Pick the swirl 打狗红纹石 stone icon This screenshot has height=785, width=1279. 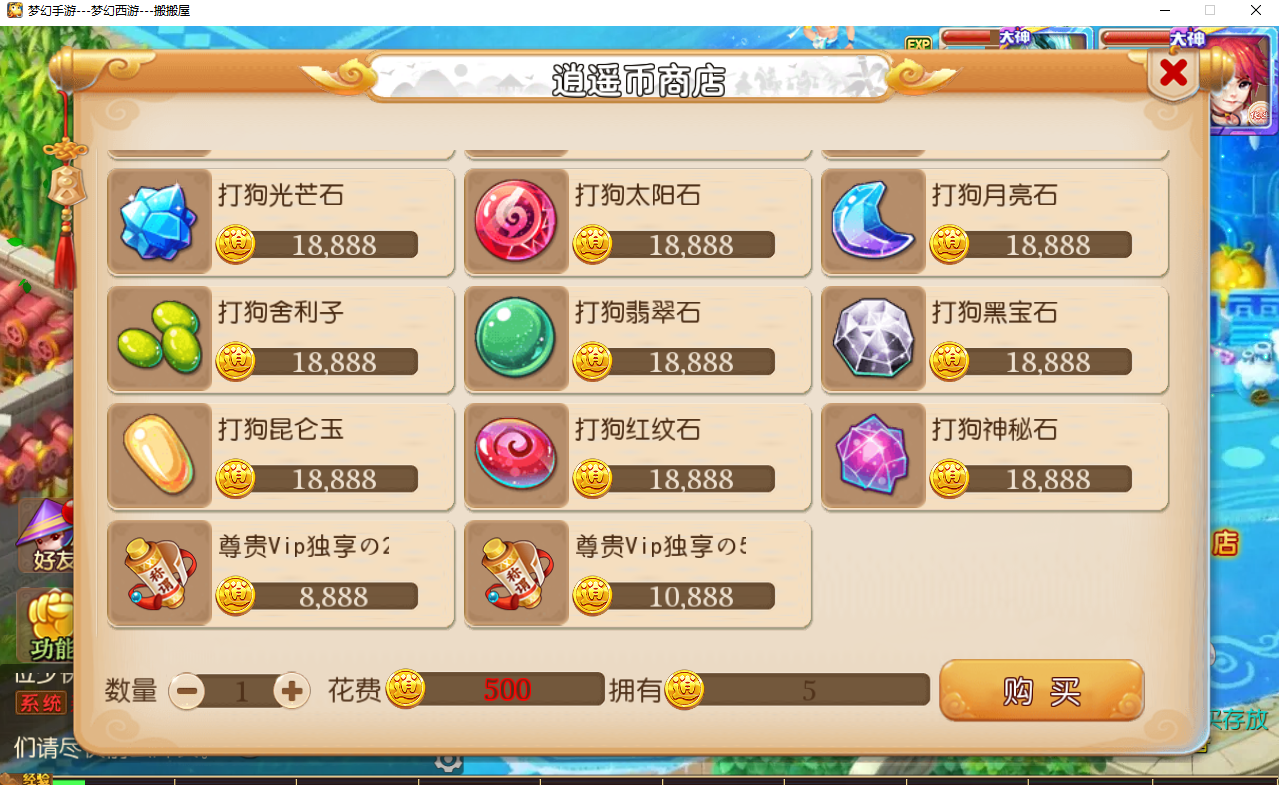pos(516,456)
